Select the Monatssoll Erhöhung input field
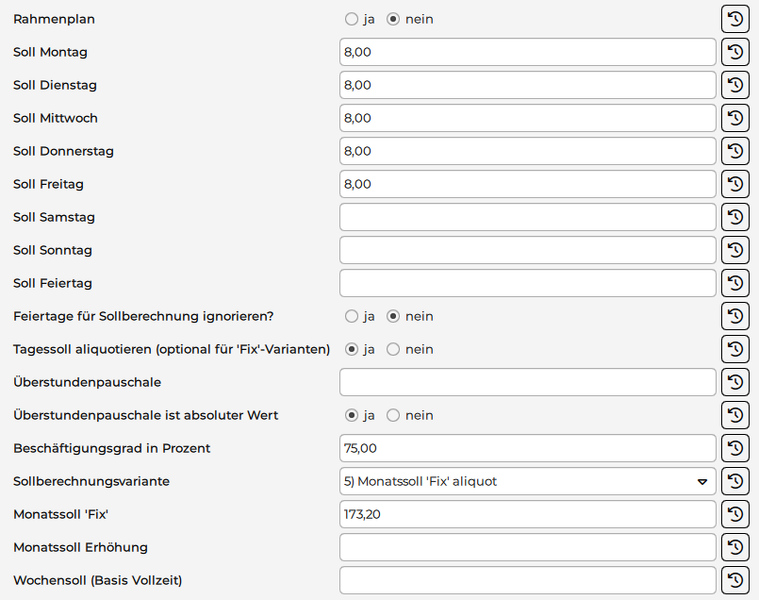Viewport: 759px width, 600px height. click(527, 547)
